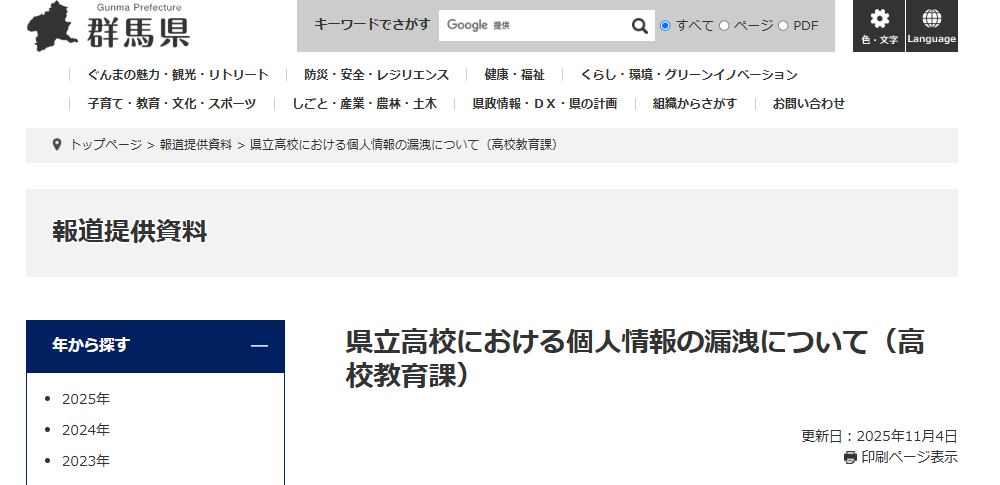Click the Google keyword search field
The height and width of the screenshot is (485, 1000).
click(532, 26)
